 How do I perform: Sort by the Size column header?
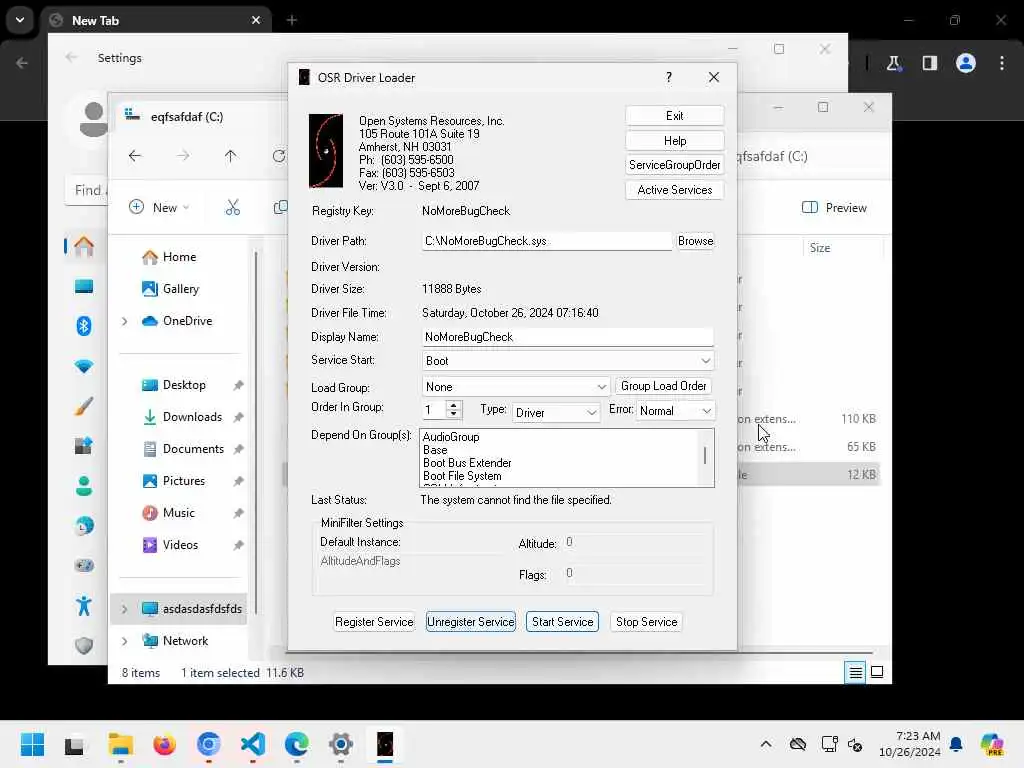coord(820,248)
